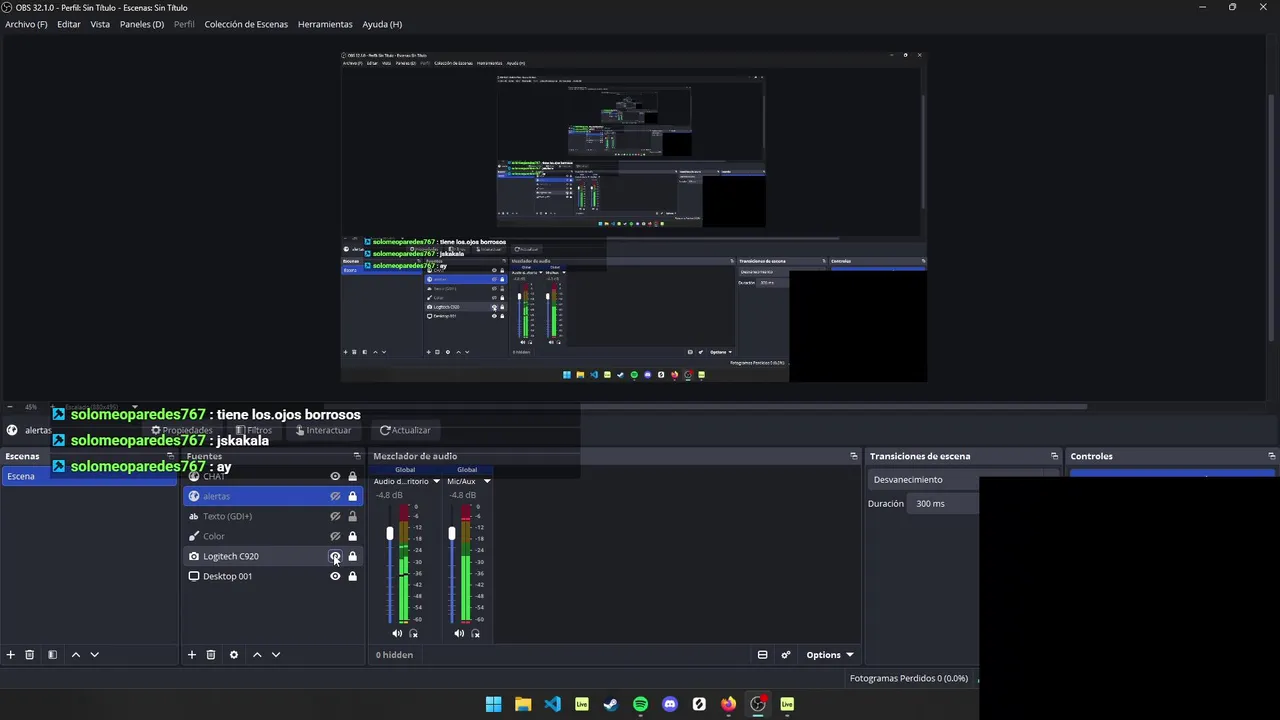
Task: Undock the Mezclador de audio panel
Action: pyautogui.click(x=854, y=456)
